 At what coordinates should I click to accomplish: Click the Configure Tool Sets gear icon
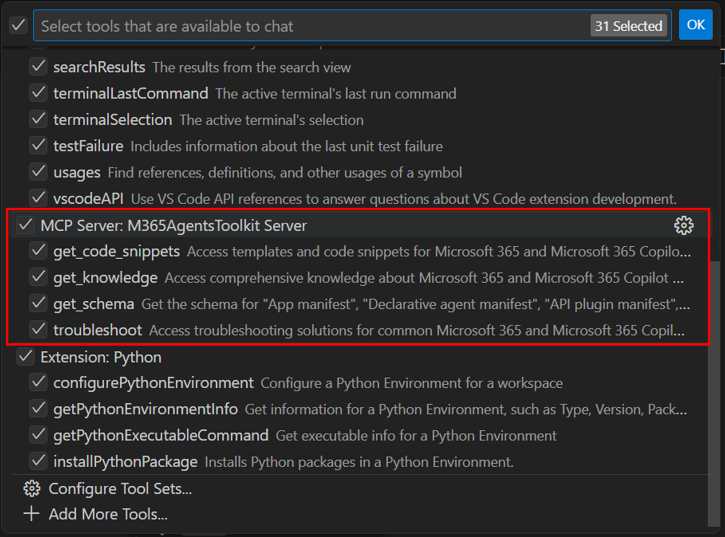click(x=32, y=488)
